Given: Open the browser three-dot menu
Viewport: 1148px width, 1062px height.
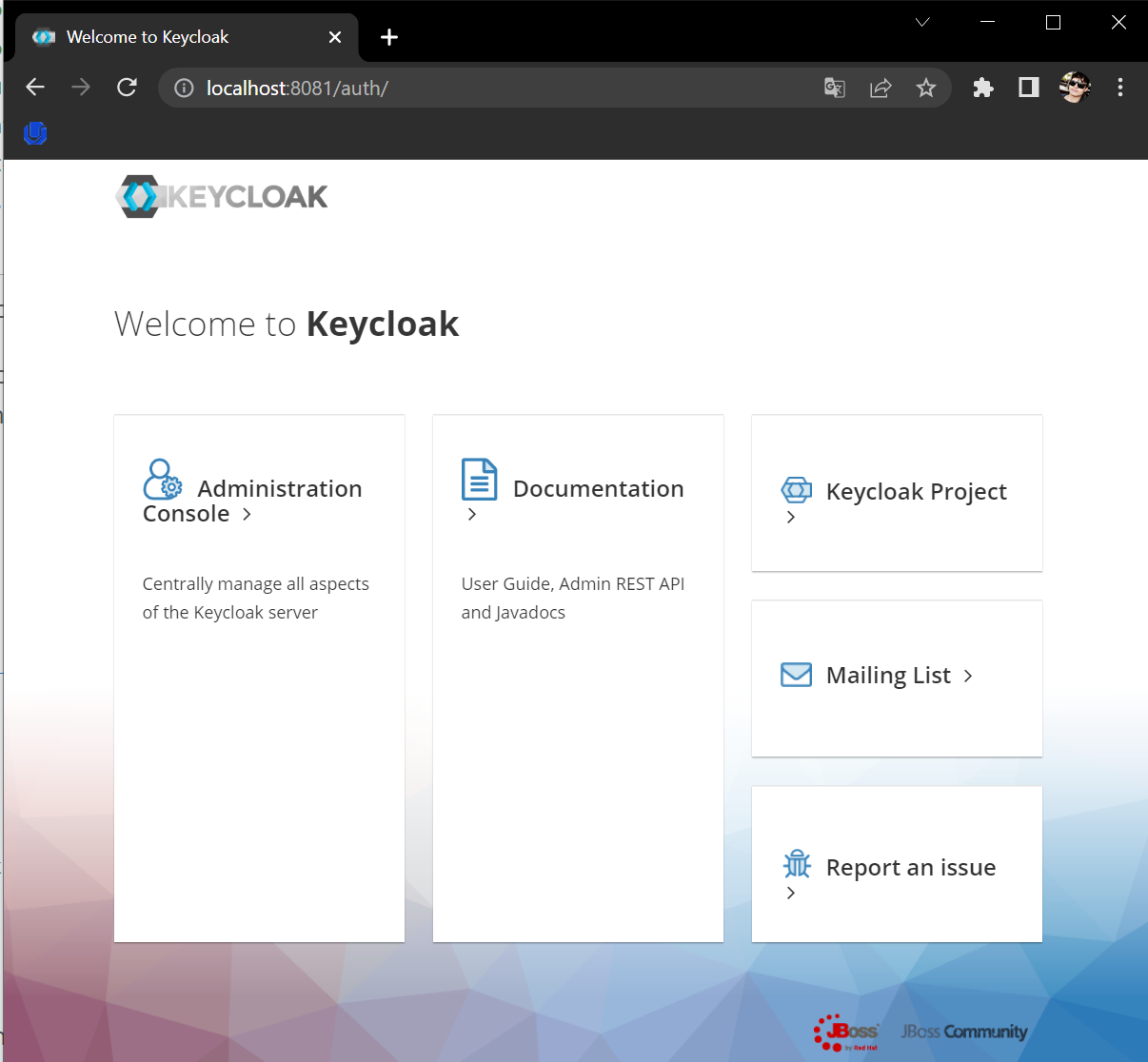Looking at the screenshot, I should coord(1120,87).
